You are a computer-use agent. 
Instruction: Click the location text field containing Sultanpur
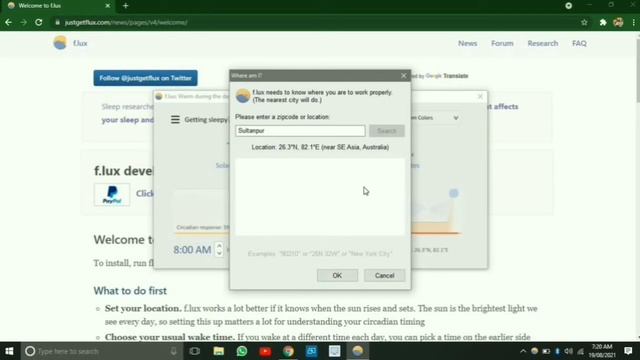click(x=300, y=131)
